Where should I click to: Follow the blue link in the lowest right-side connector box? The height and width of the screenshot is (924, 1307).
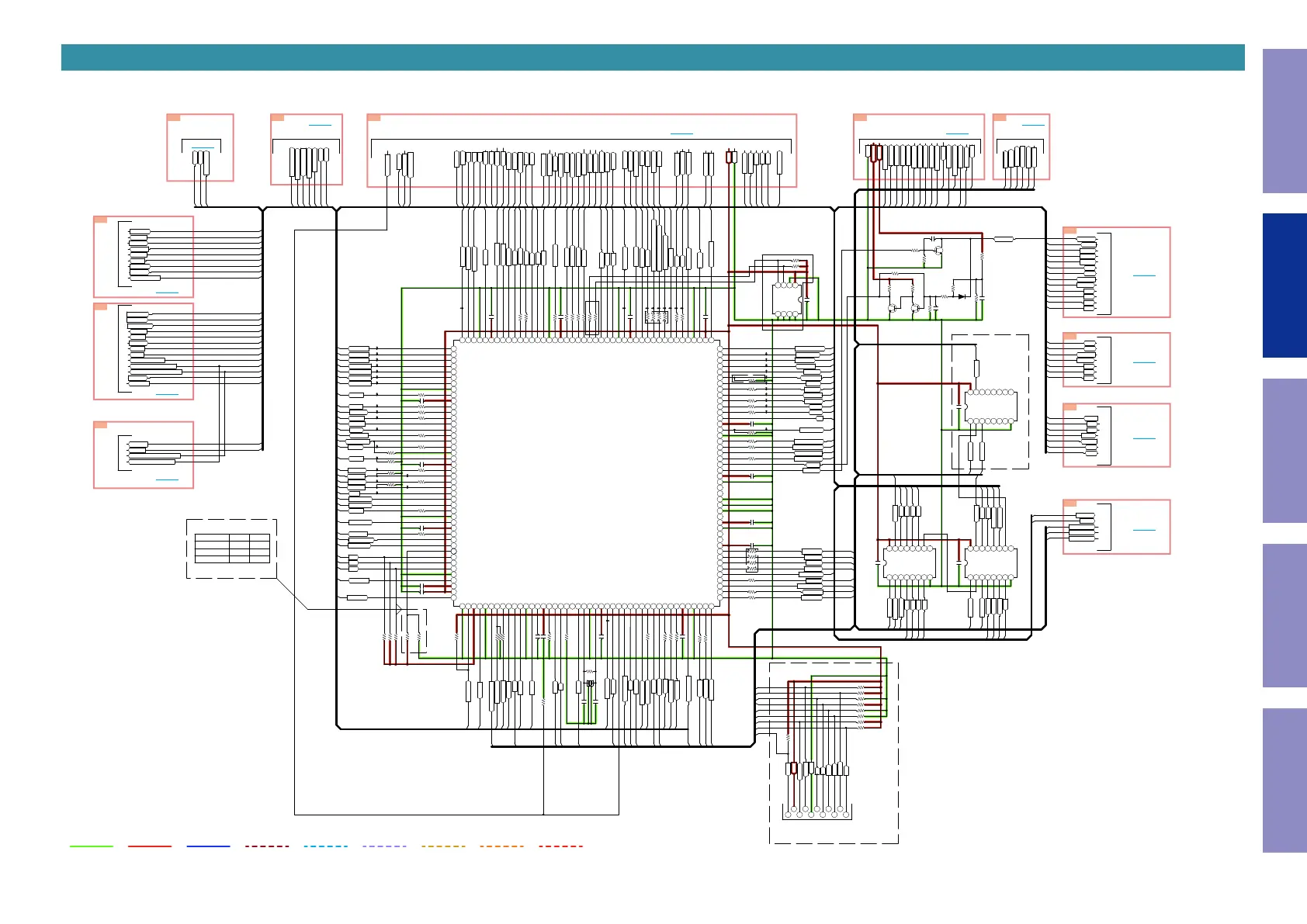coord(1144,530)
